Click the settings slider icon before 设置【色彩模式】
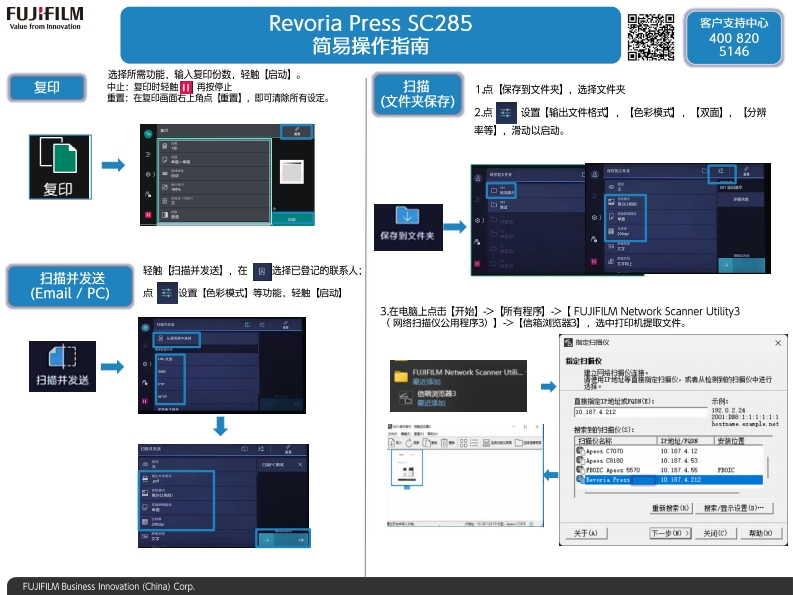Image resolution: width=793 pixels, height=595 pixels. tap(166, 293)
